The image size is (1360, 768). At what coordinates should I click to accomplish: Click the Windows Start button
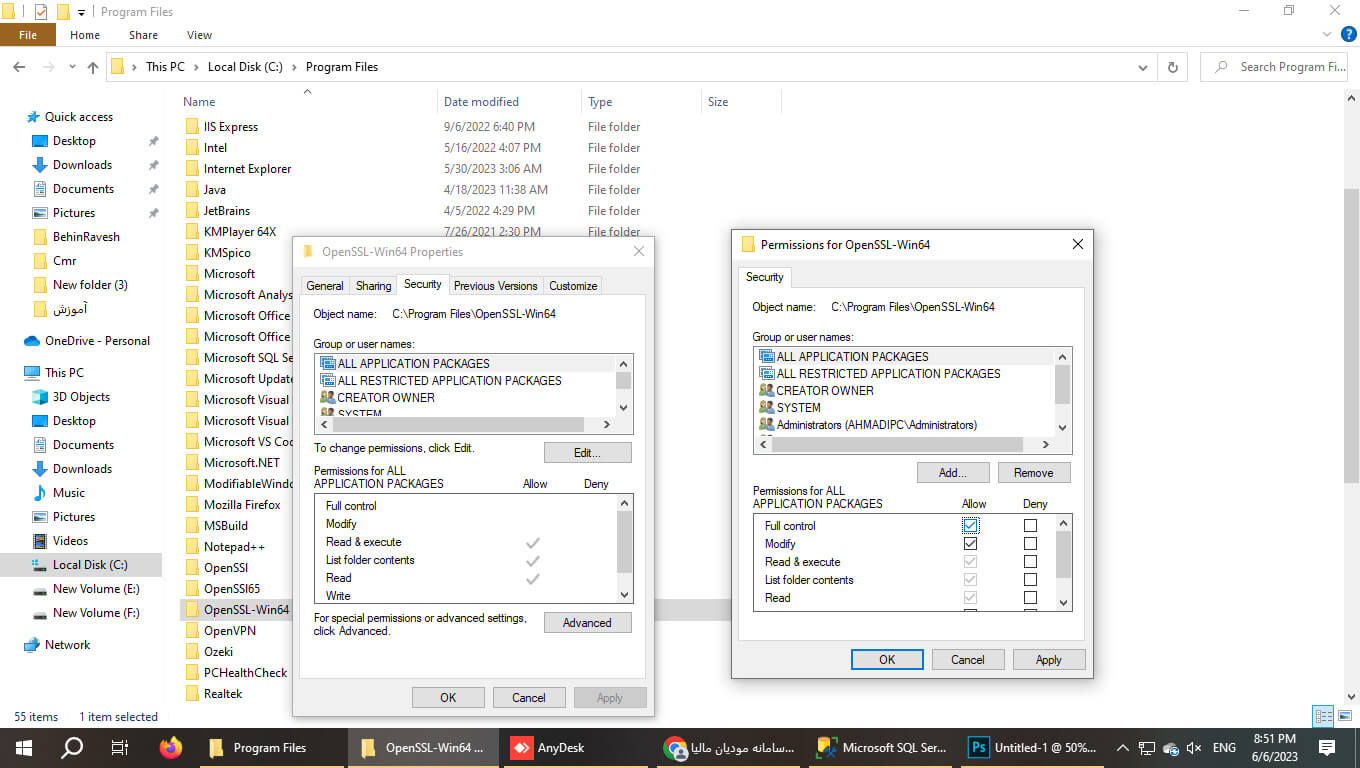tap(23, 747)
